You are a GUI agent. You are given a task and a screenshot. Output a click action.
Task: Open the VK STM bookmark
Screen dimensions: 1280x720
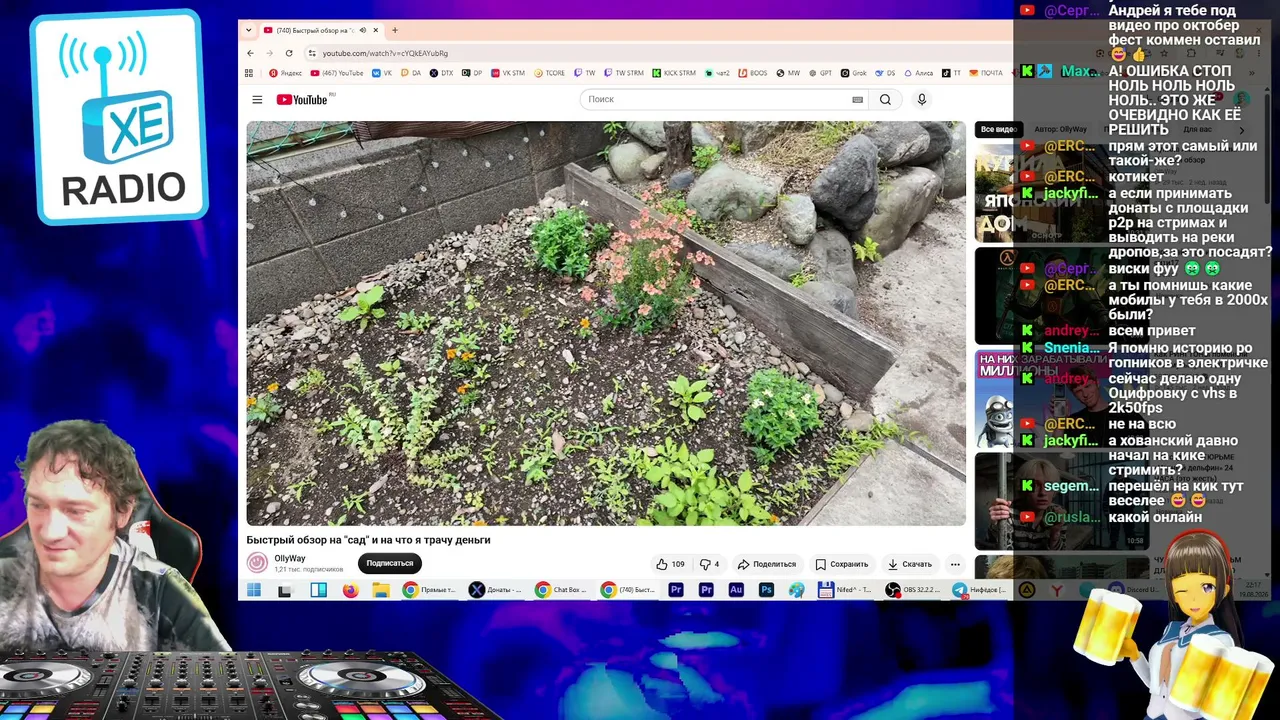coord(508,73)
